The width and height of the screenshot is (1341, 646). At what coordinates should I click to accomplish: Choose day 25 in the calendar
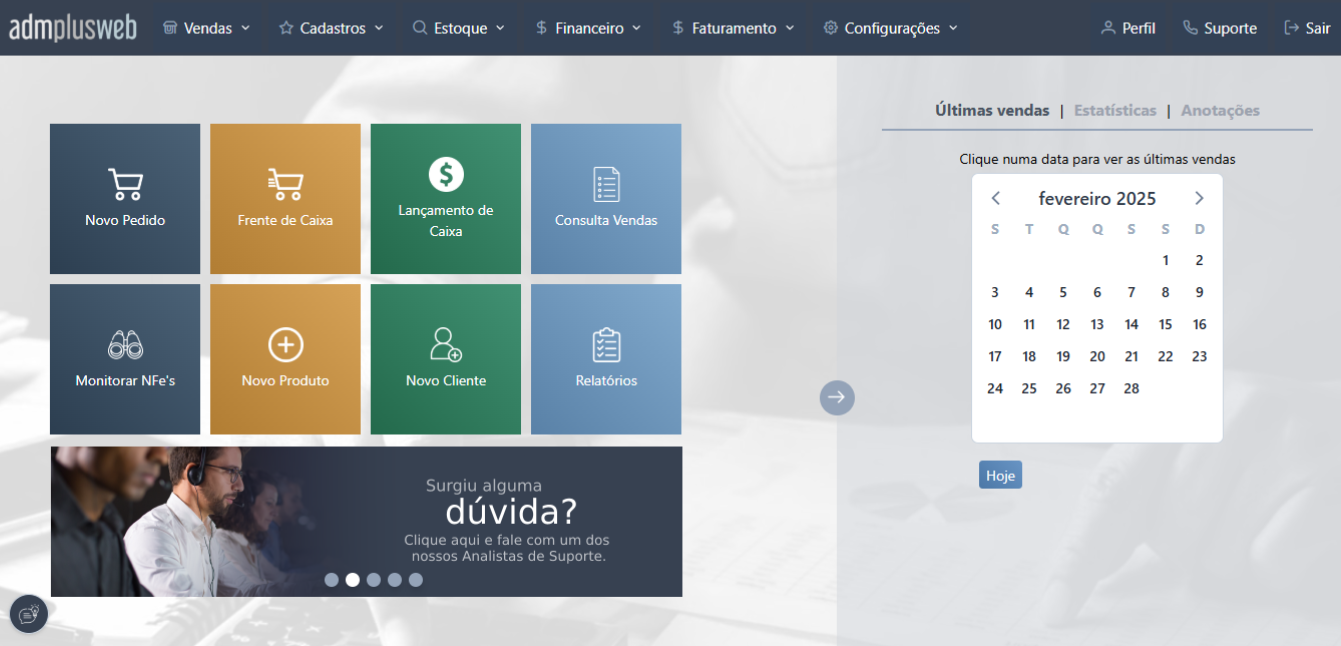(x=1029, y=388)
